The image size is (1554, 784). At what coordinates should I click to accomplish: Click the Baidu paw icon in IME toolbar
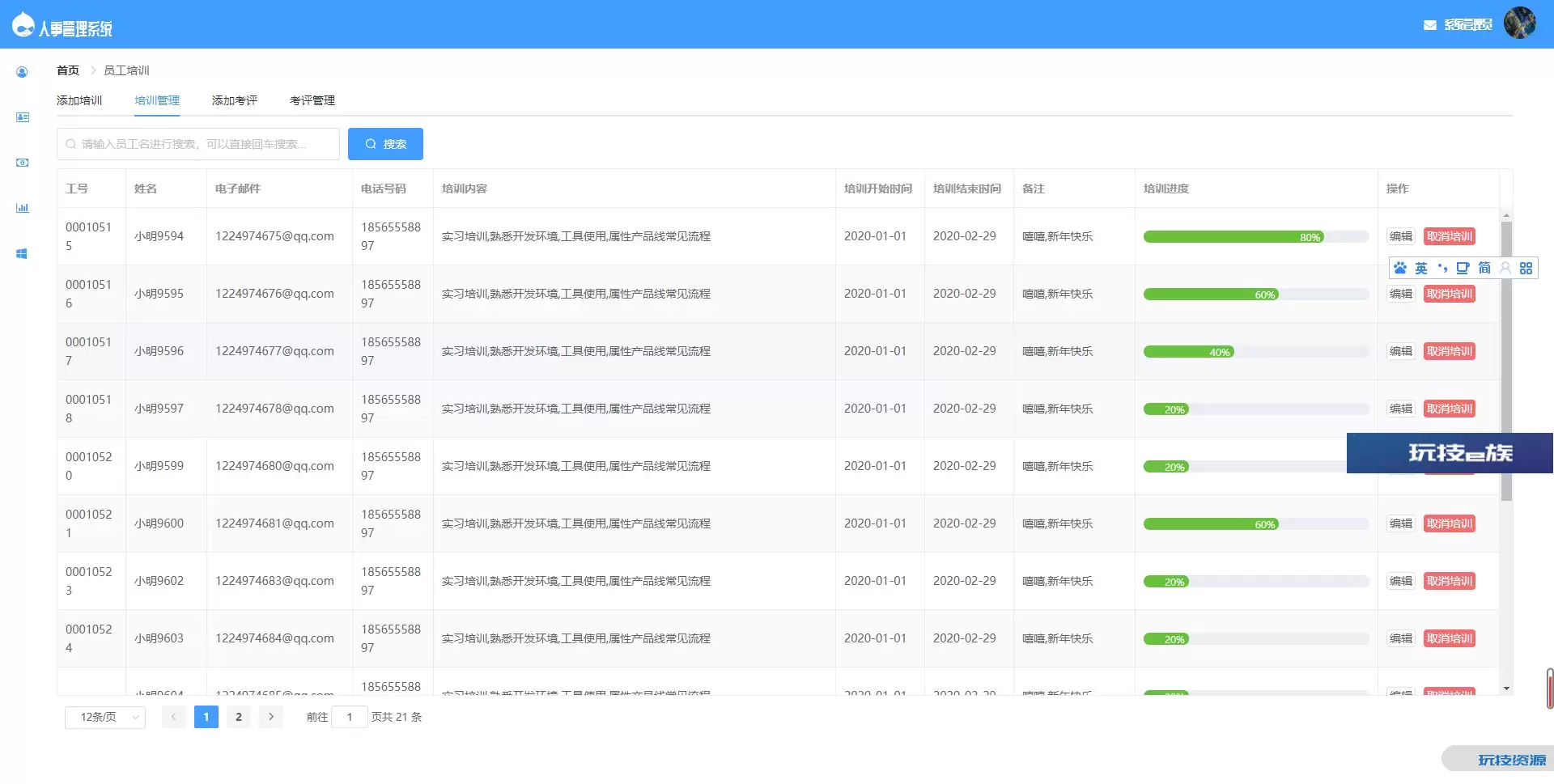point(1400,268)
